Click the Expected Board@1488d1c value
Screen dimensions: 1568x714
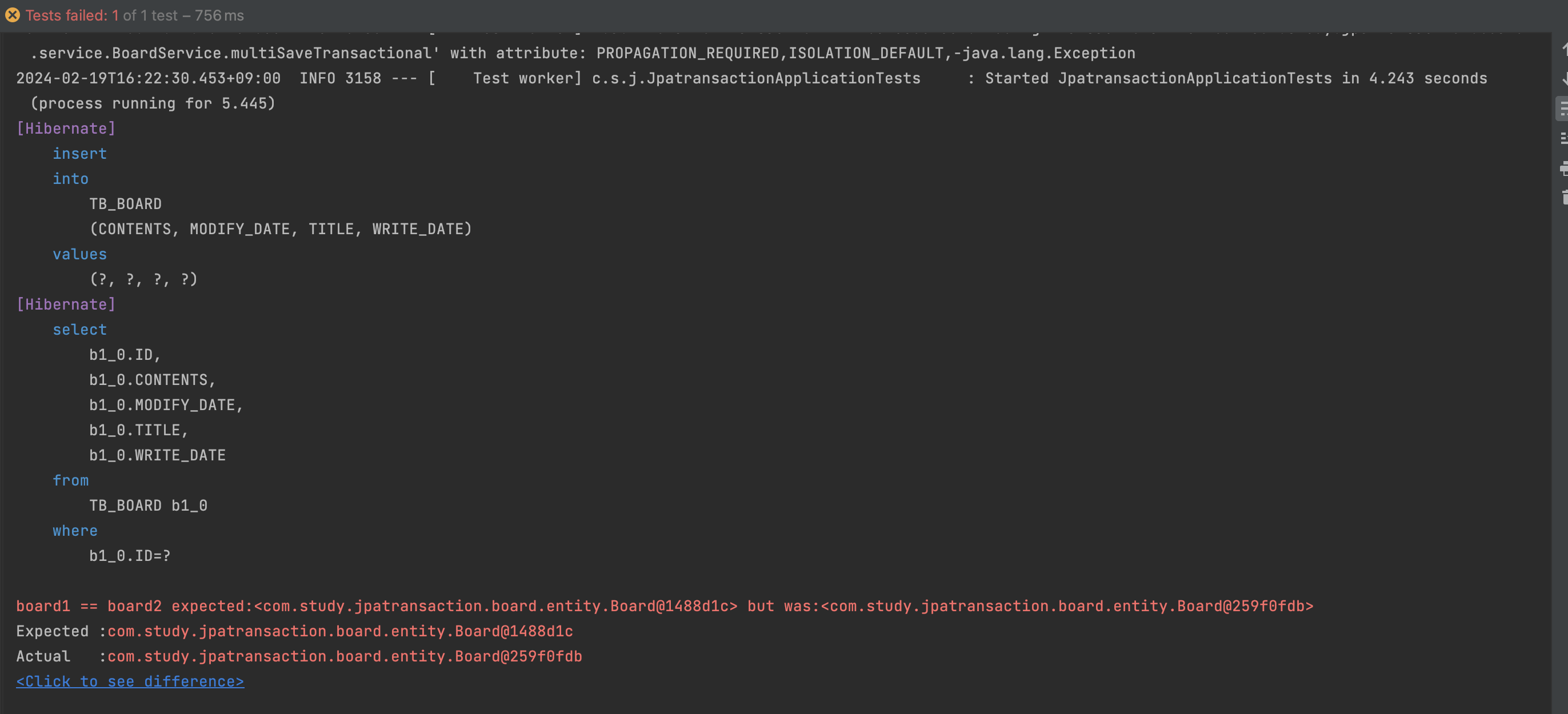[340, 631]
